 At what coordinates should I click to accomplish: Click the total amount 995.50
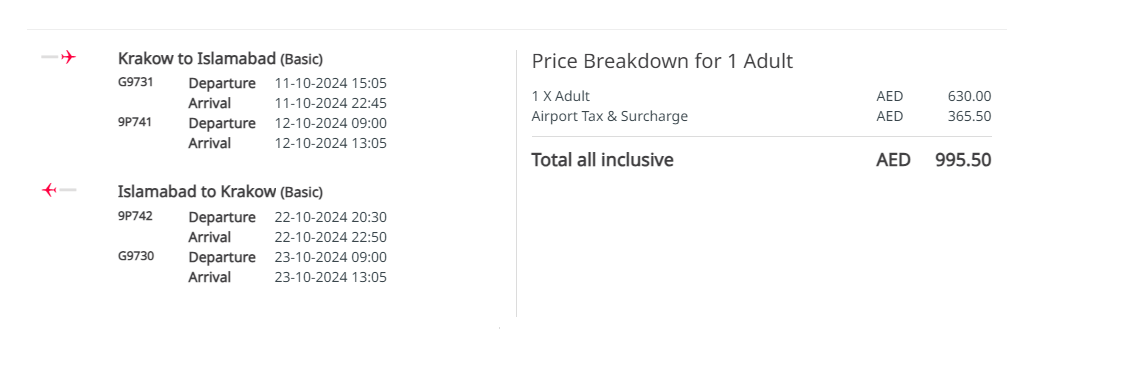963,160
